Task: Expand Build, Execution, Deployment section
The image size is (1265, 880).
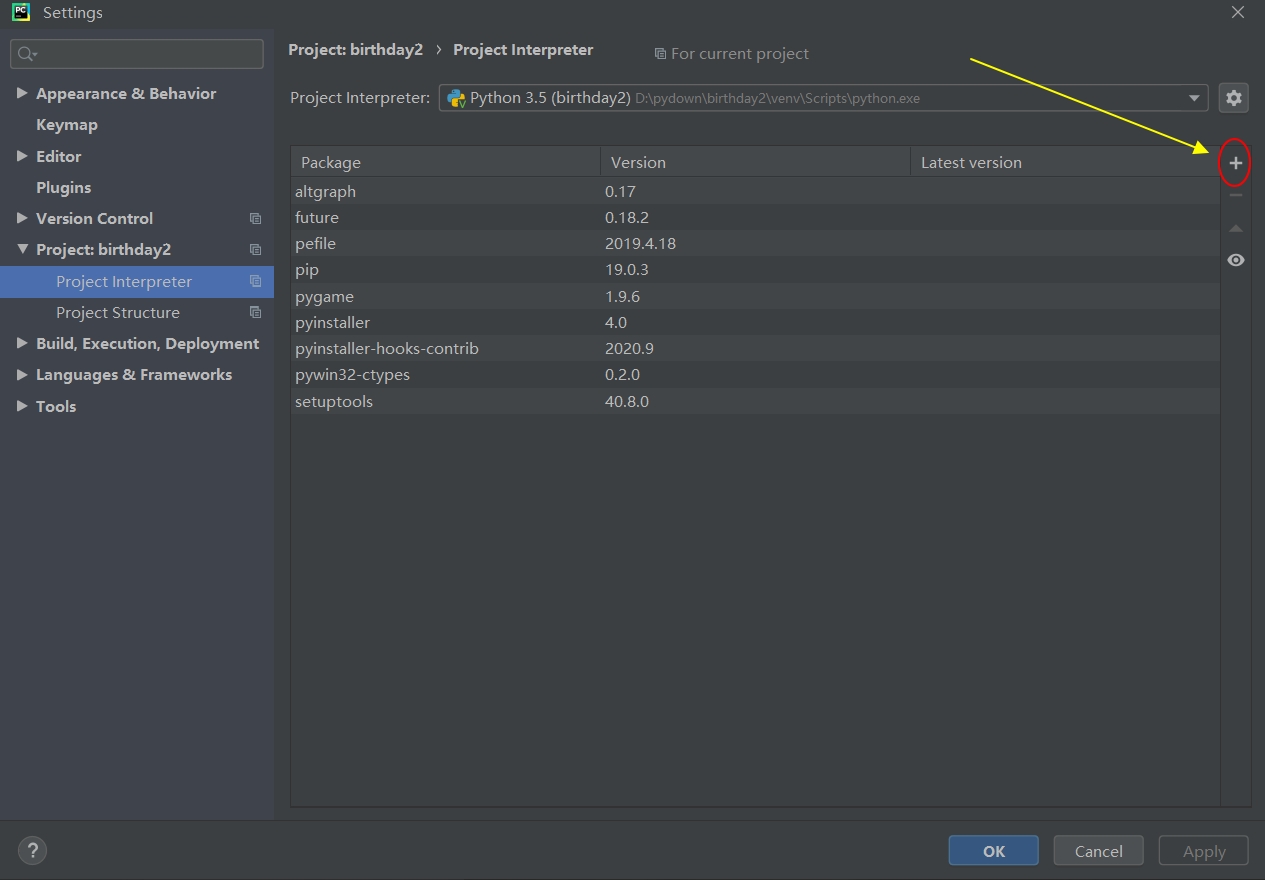Action: (x=22, y=343)
